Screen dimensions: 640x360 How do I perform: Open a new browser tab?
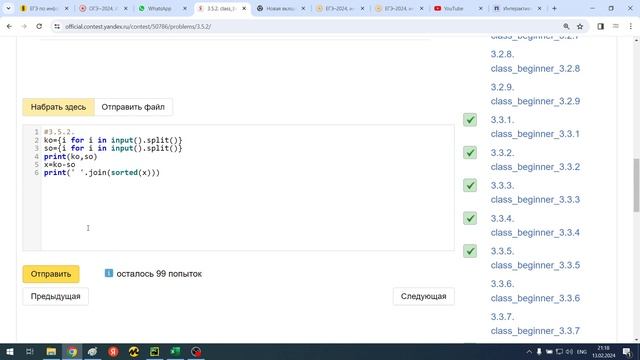coord(554,8)
